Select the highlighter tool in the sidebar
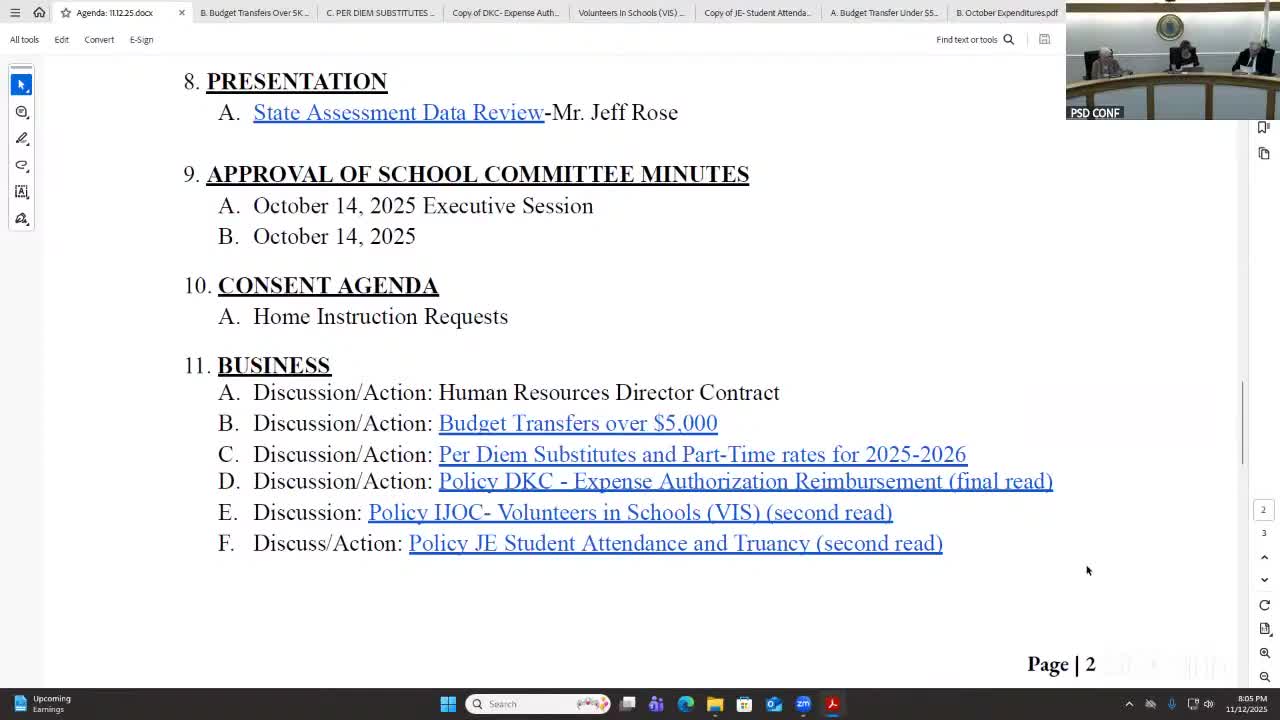The height and width of the screenshot is (720, 1280). coord(21,166)
